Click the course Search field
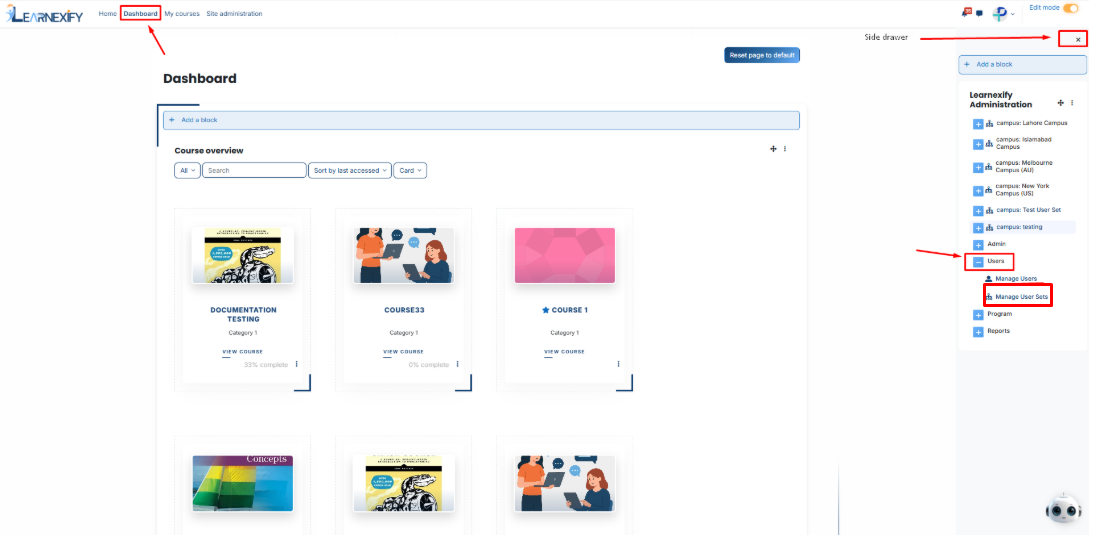 [254, 171]
